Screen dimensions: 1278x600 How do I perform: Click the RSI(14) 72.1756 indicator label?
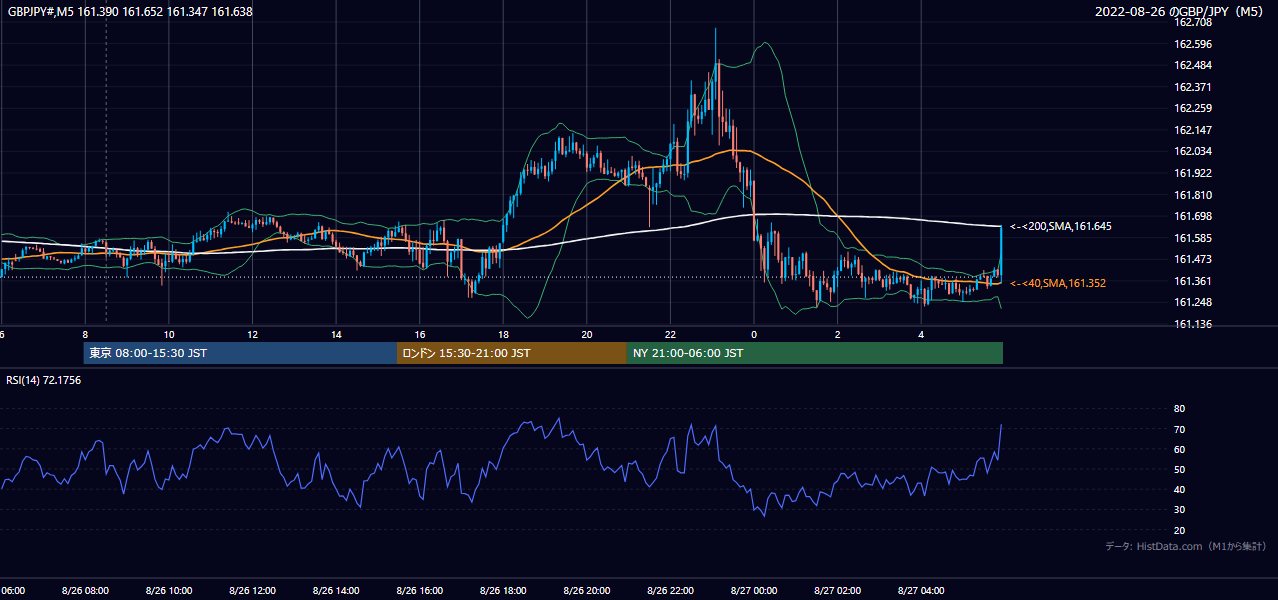[x=44, y=380]
